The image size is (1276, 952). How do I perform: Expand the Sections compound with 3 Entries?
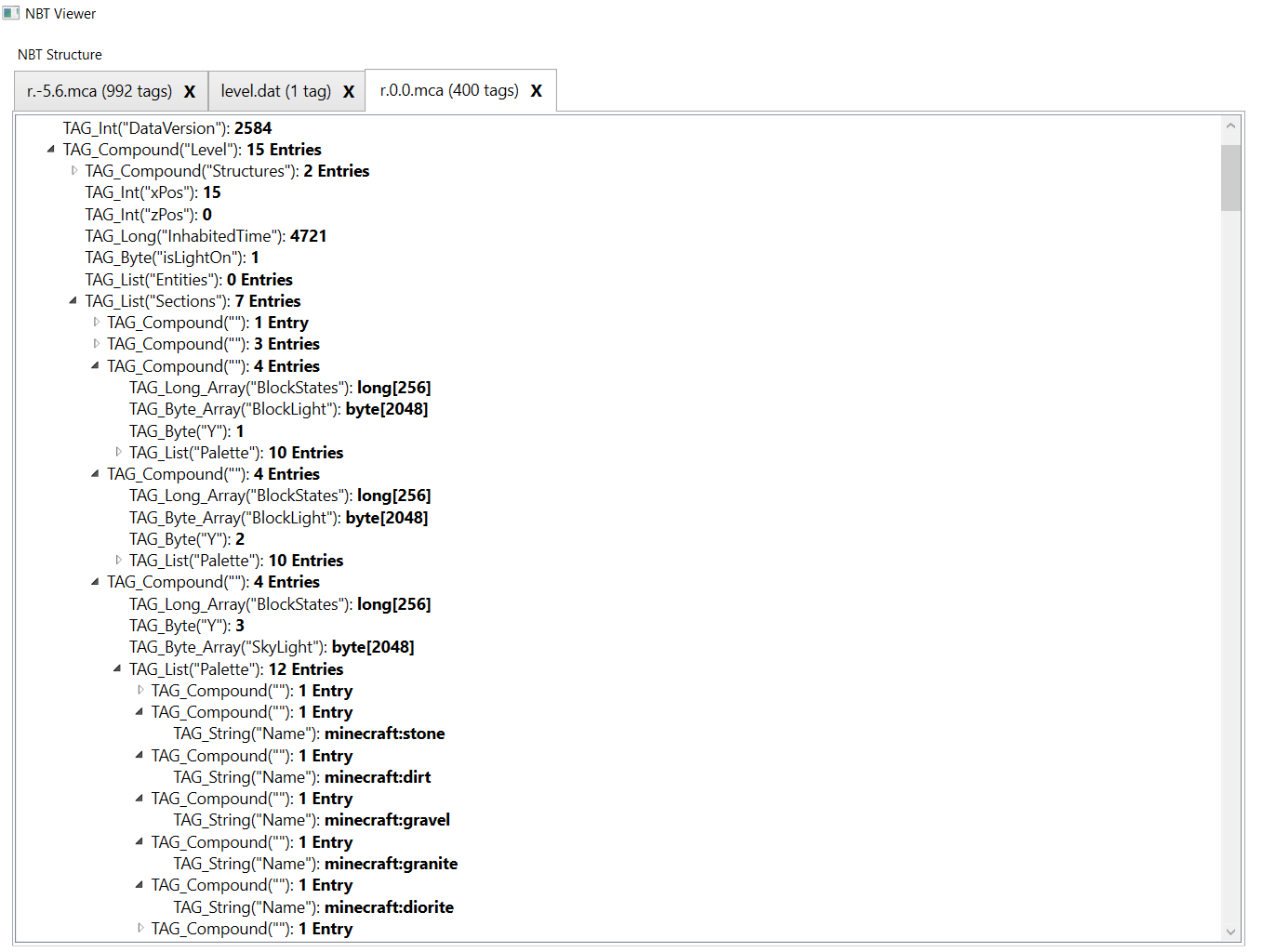click(x=96, y=344)
